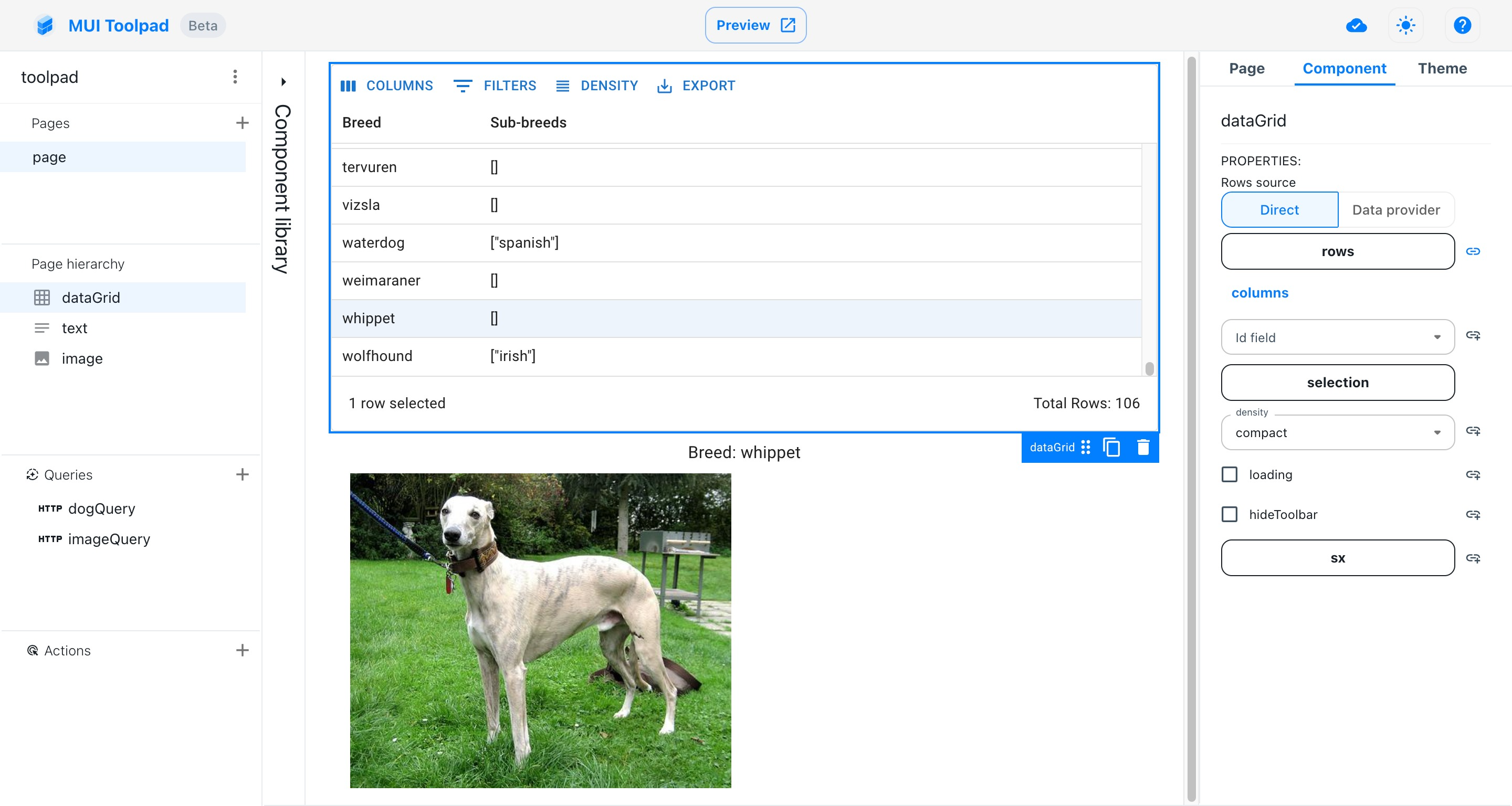Screen dimensions: 1512x806
Task: Open the help icon in the top bar
Action: click(1462, 25)
